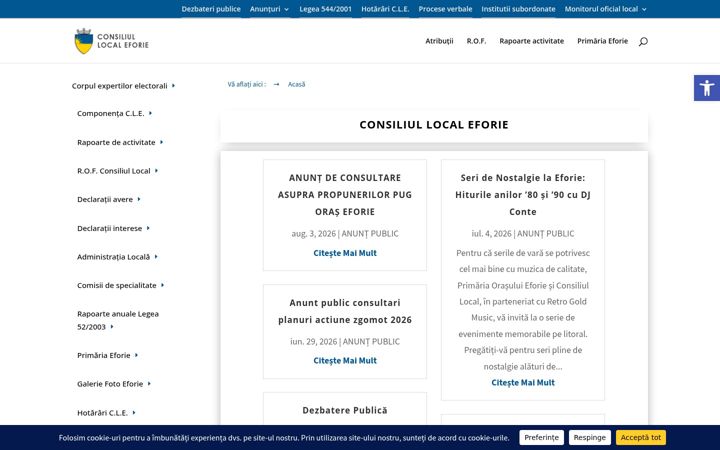The width and height of the screenshot is (720, 450).
Task: Open the accessibility tools widget
Action: coord(707,88)
